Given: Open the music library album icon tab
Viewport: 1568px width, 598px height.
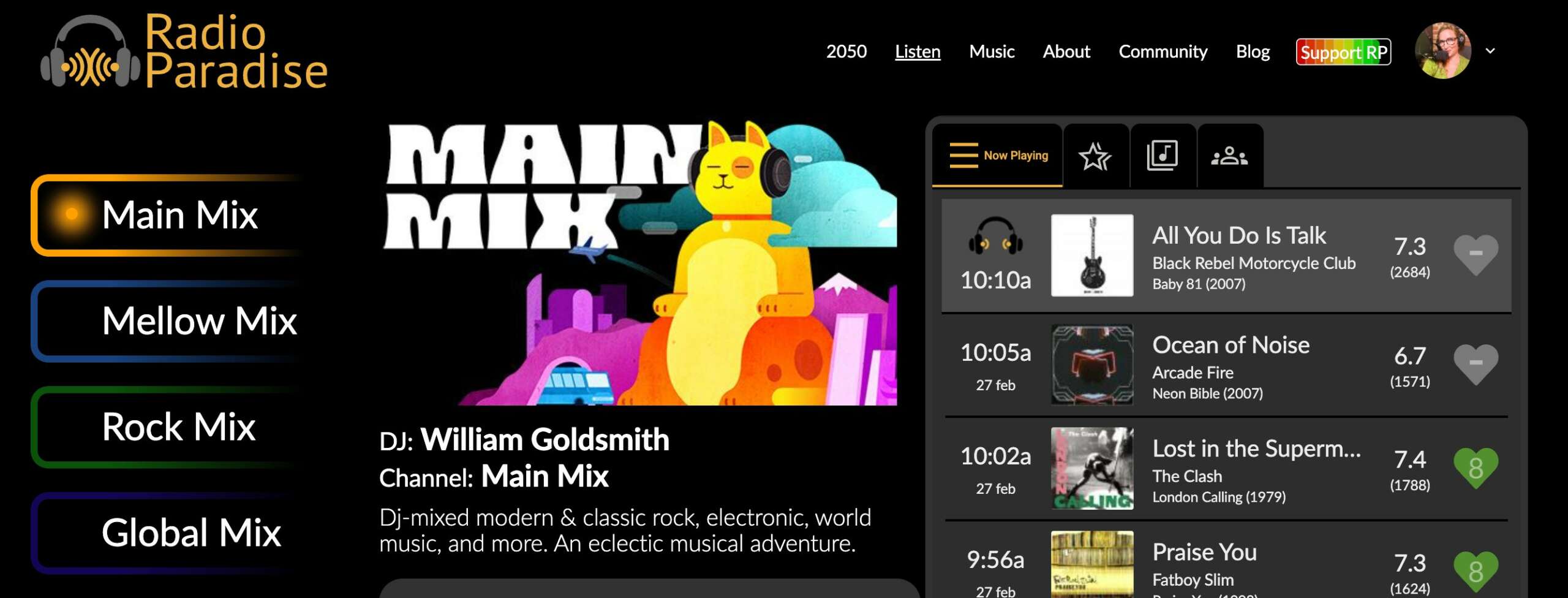Looking at the screenshot, I should (1163, 156).
